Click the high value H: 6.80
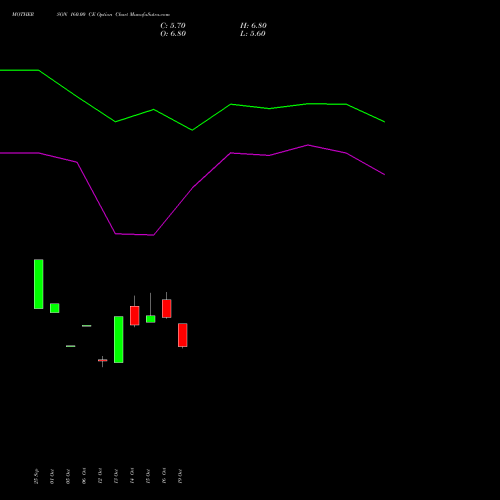The height and width of the screenshot is (500, 500). coord(253,26)
